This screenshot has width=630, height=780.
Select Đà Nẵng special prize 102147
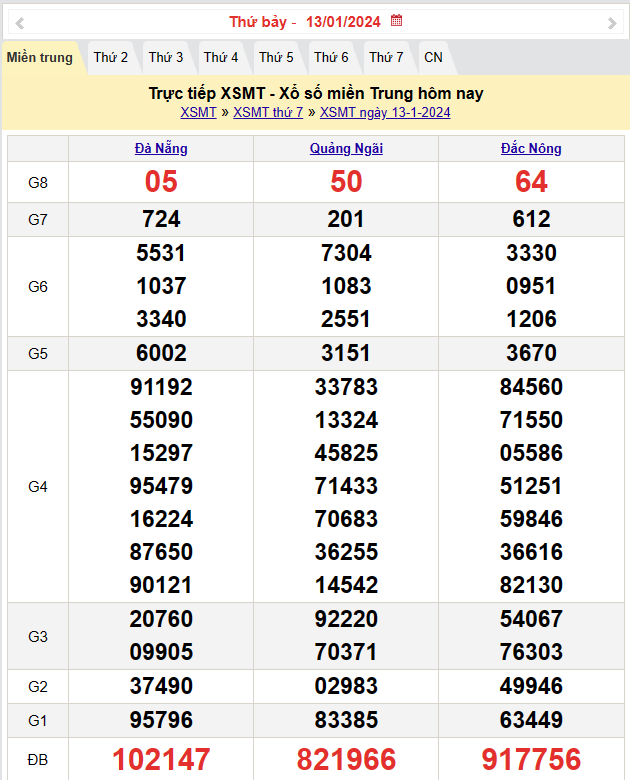click(161, 760)
